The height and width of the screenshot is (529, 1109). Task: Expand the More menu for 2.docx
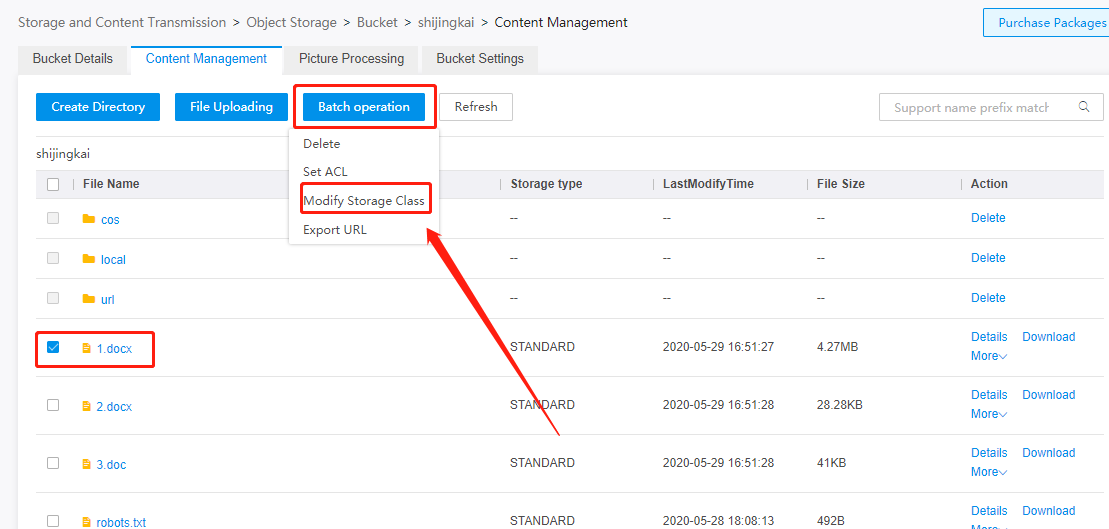pyautogui.click(x=989, y=414)
